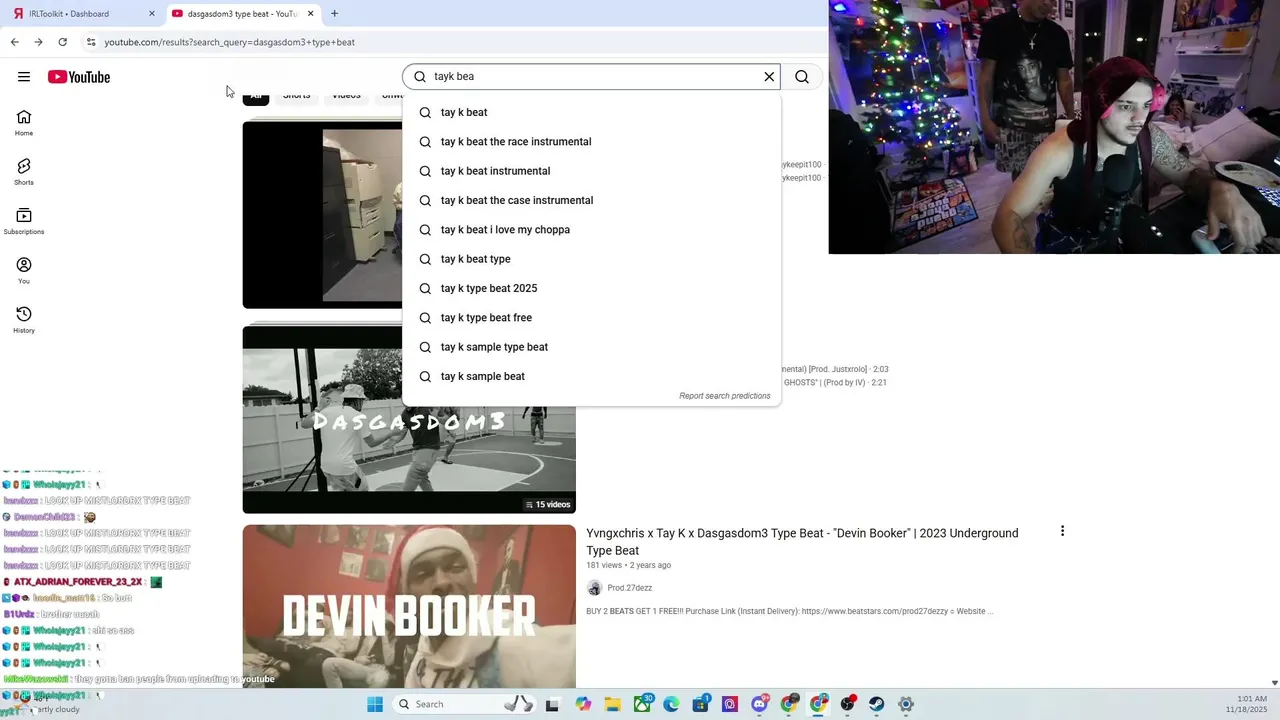Click the YouTube logo
The image size is (1280, 720).
[x=78, y=77]
